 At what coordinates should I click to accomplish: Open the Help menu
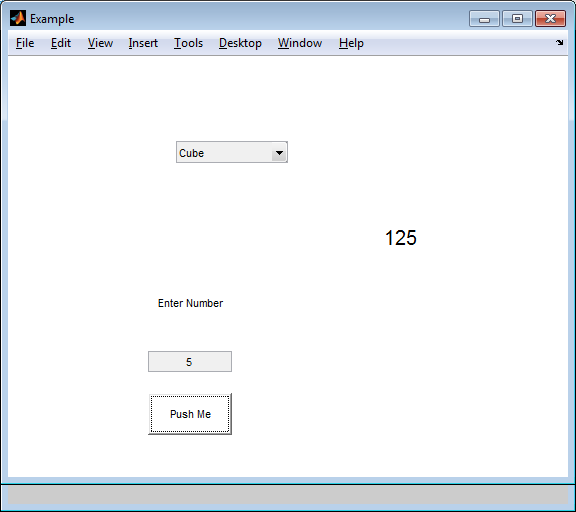[351, 43]
